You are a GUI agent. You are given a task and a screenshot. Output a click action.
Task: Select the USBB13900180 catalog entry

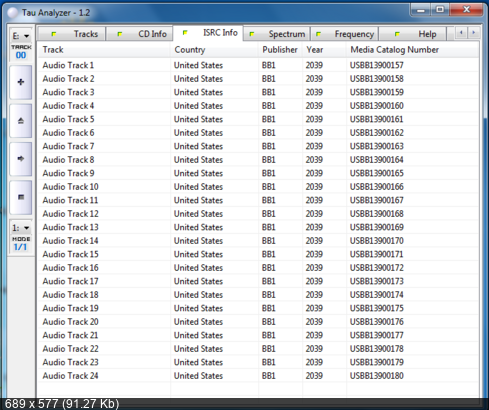coord(377,376)
